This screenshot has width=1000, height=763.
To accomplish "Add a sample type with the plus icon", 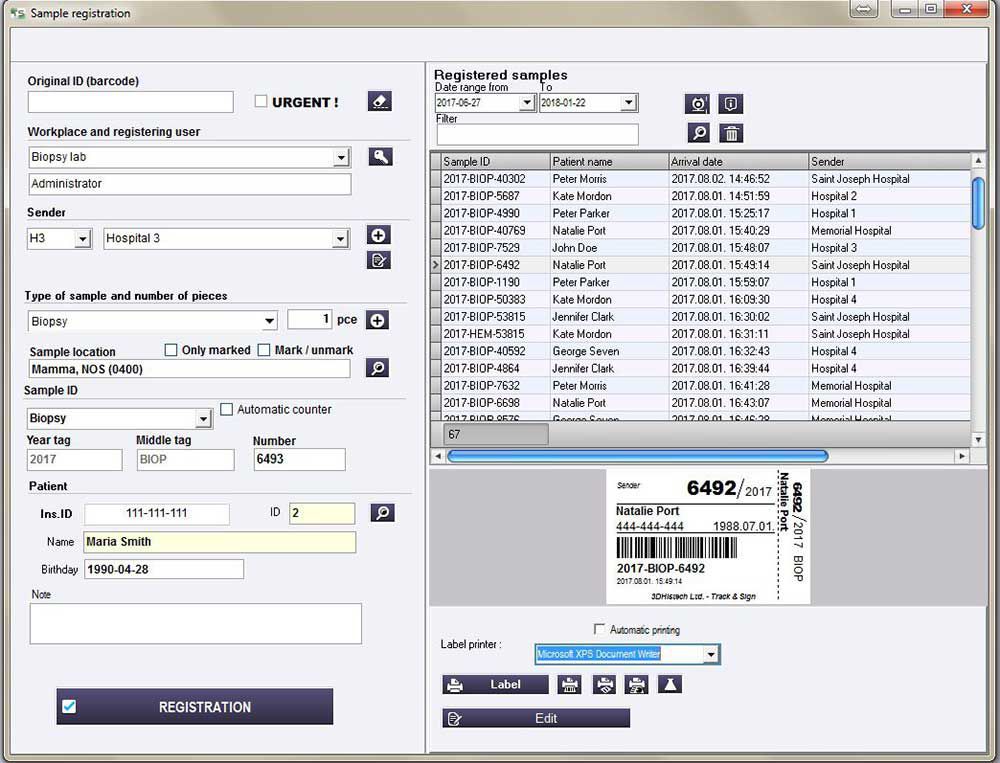I will point(377,319).
